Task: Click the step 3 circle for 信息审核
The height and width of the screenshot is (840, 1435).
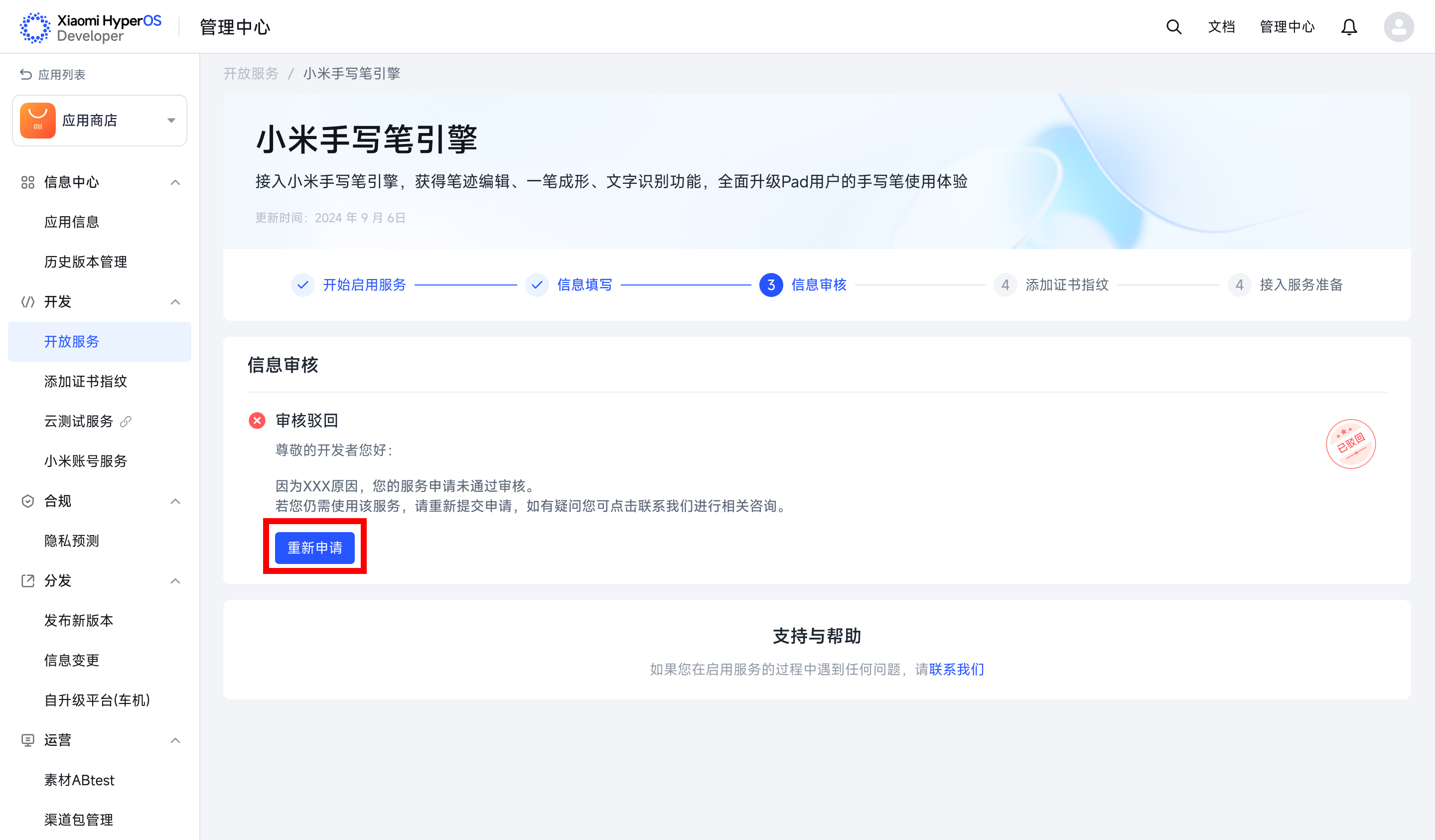Action: point(771,285)
